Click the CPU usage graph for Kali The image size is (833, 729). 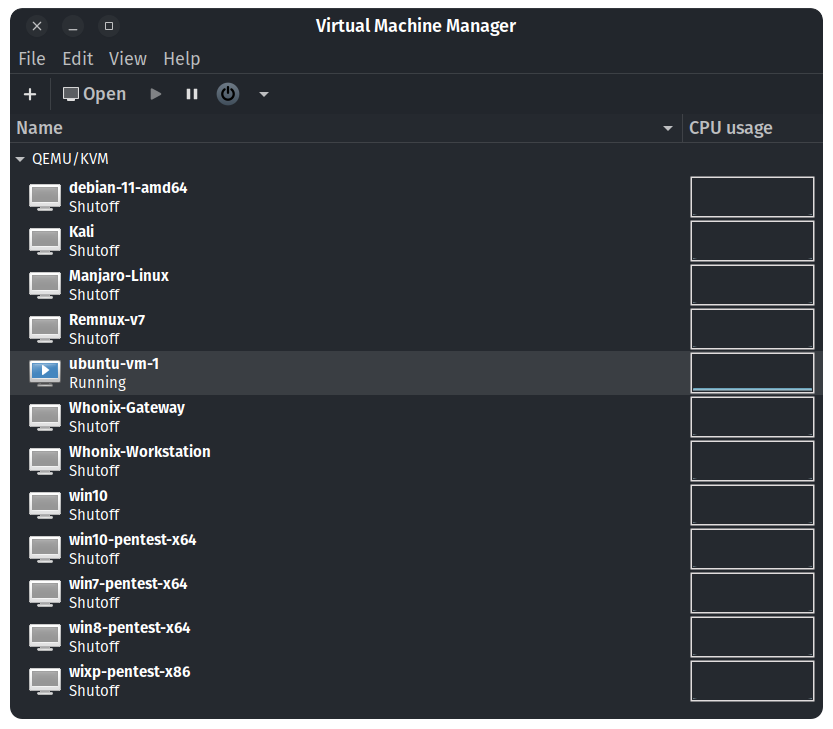(752, 241)
